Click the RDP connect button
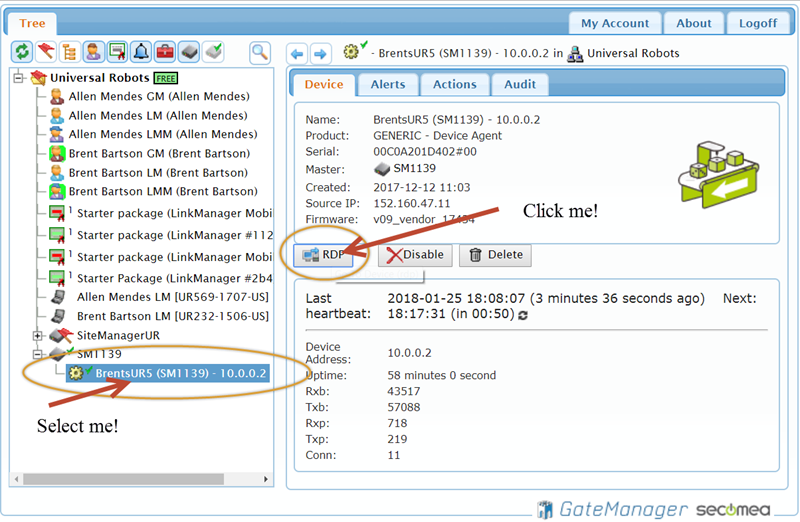 pos(322,255)
